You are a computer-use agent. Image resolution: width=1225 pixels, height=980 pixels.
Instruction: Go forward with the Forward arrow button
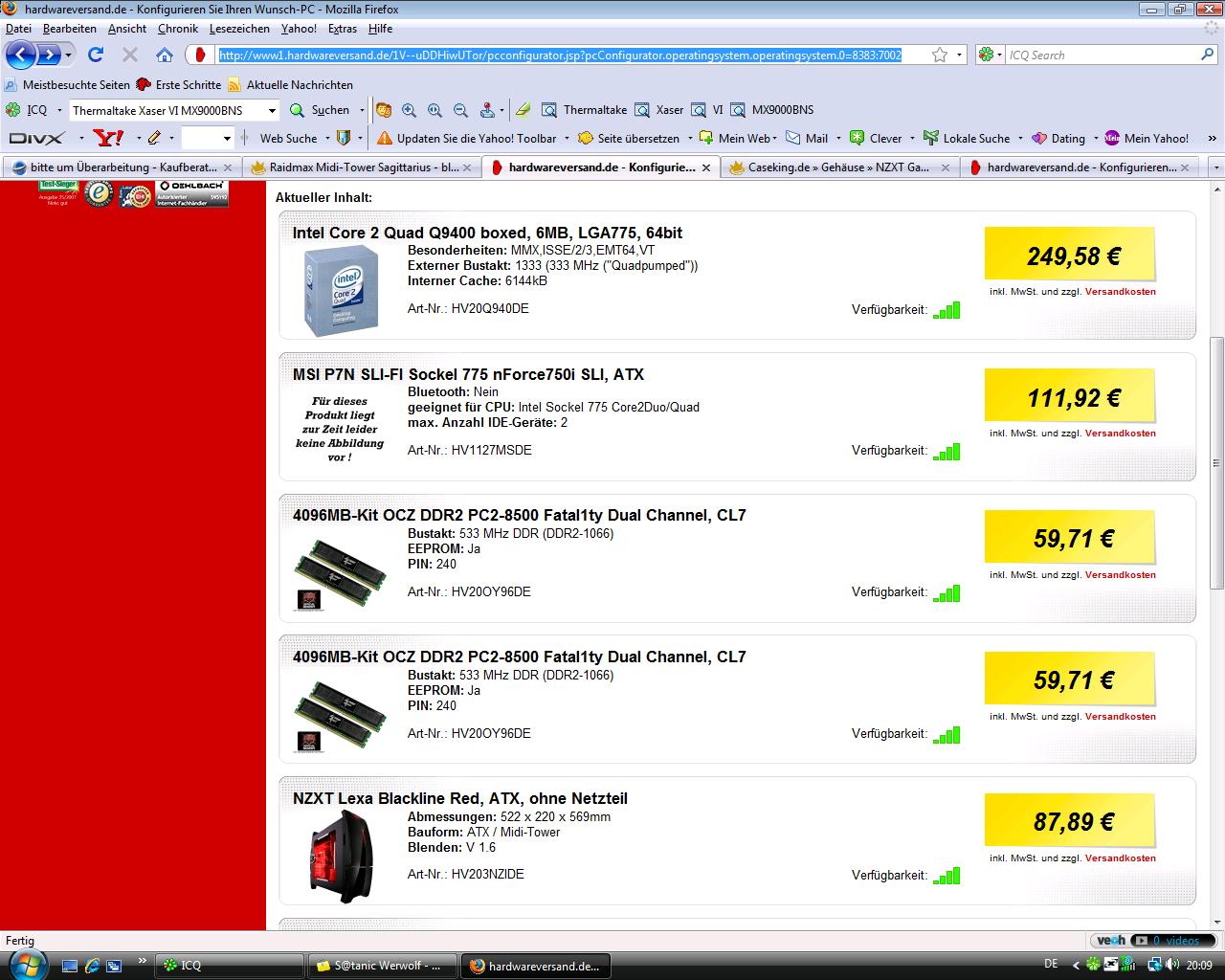pos(49,55)
